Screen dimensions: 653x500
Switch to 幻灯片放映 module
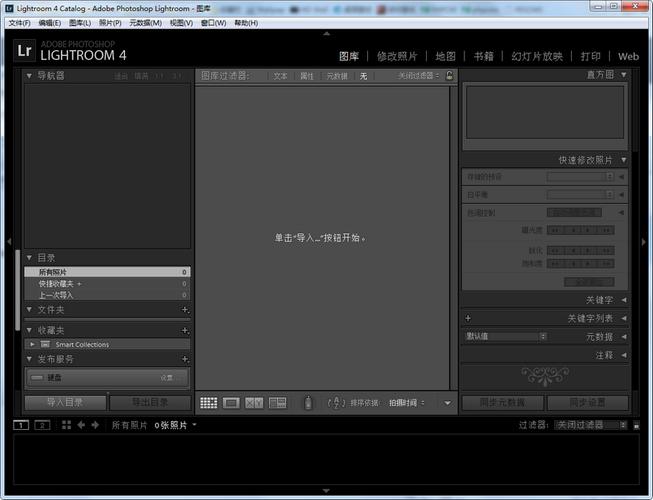pos(537,56)
